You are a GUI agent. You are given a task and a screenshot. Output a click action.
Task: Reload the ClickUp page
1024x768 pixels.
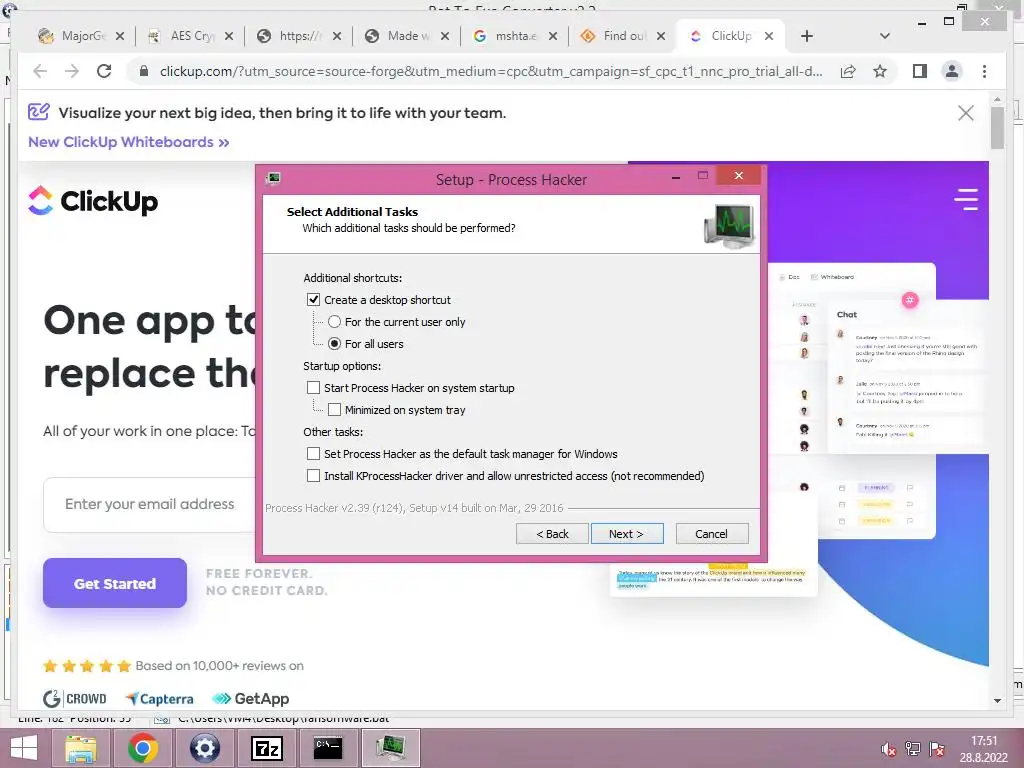pyautogui.click(x=104, y=71)
